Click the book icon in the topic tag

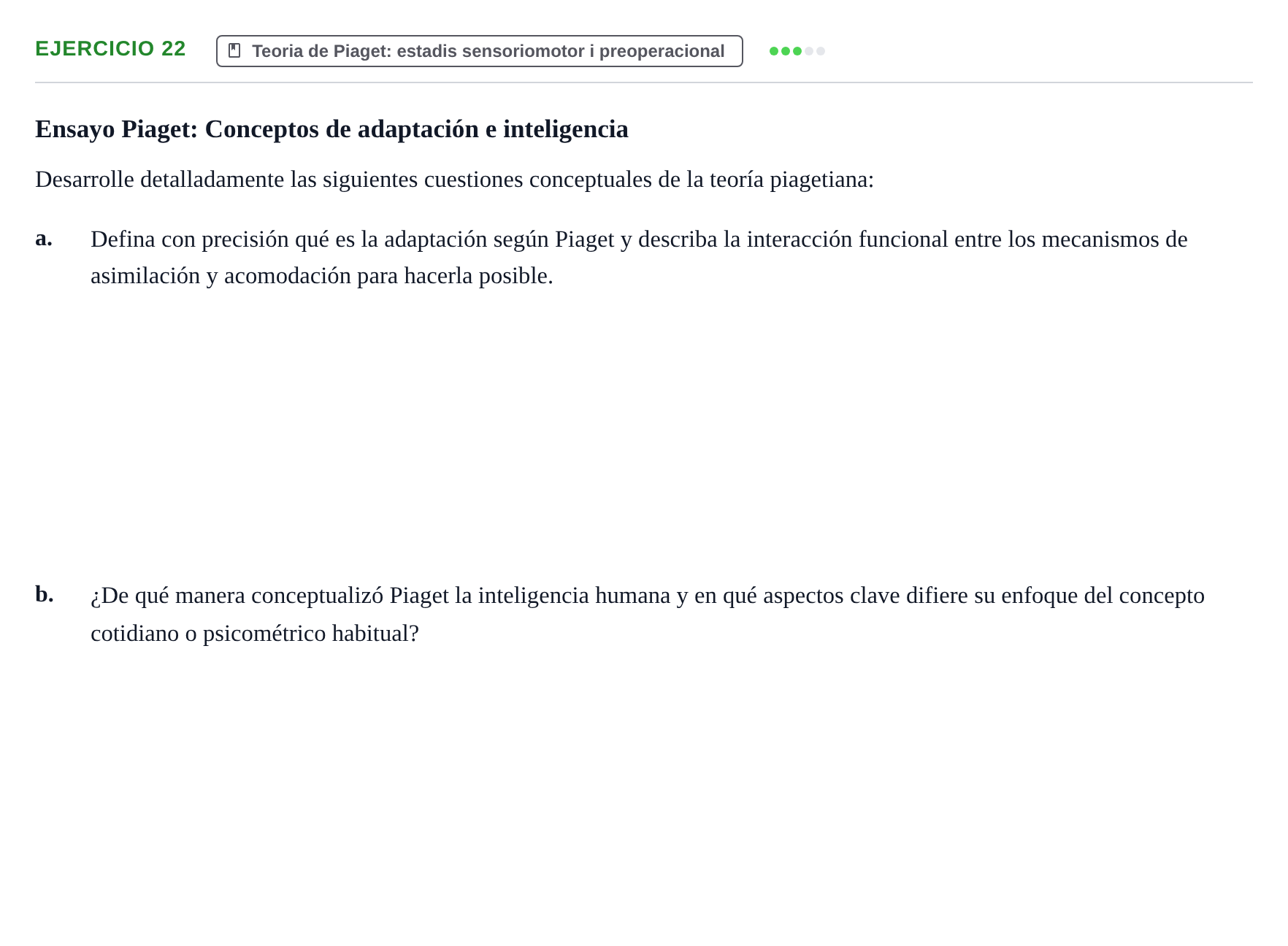[234, 50]
